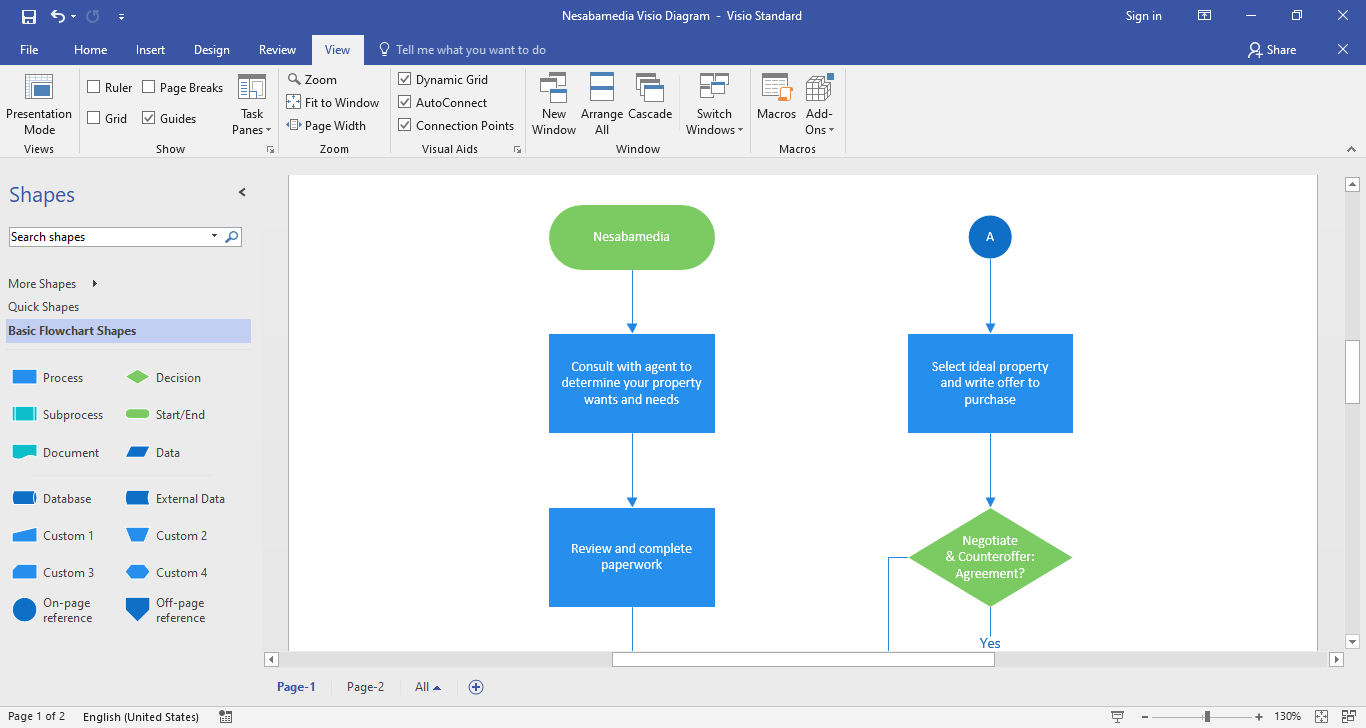Insert a new page with plus icon
The image size is (1366, 728).
(x=476, y=687)
